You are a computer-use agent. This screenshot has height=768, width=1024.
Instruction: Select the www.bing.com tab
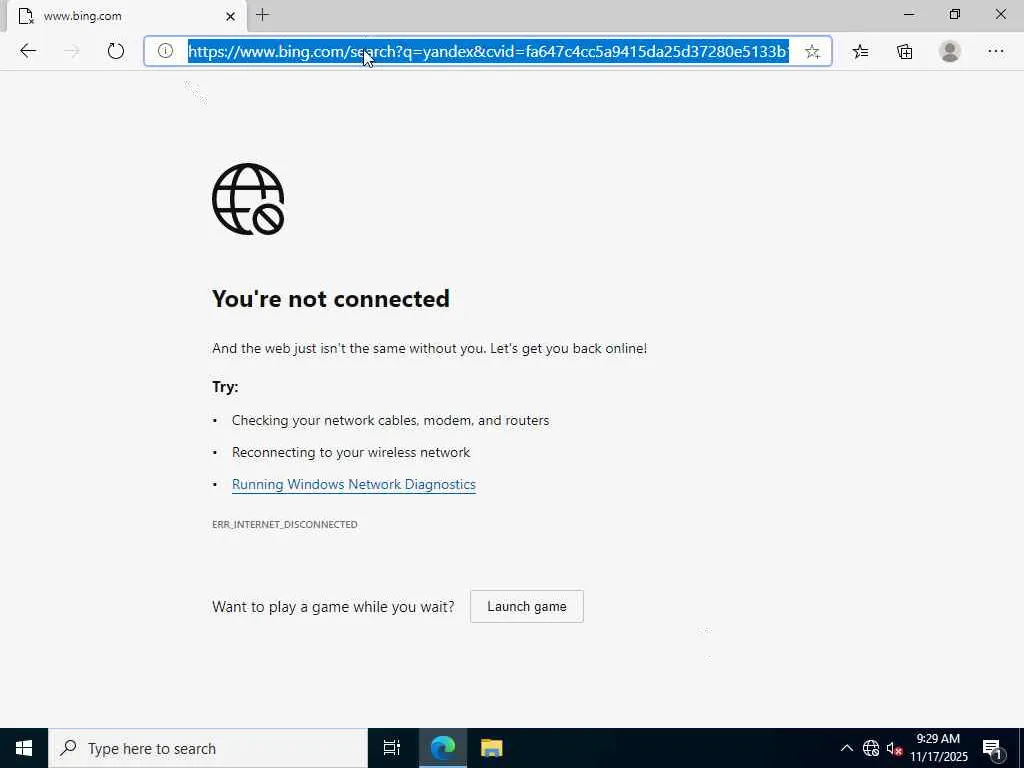point(127,16)
